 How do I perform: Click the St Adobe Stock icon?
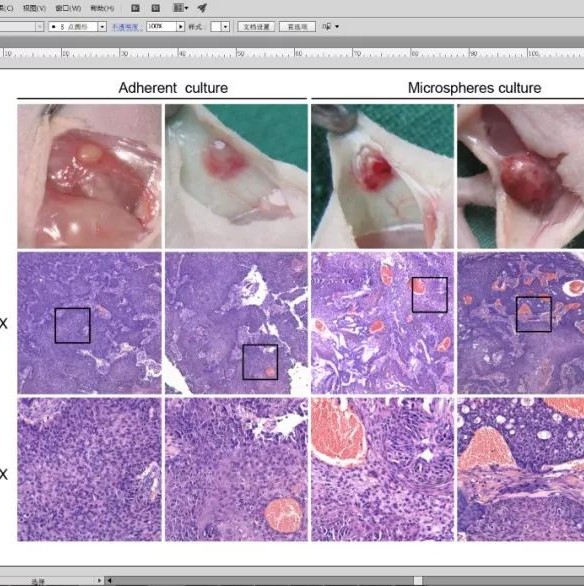(156, 8)
